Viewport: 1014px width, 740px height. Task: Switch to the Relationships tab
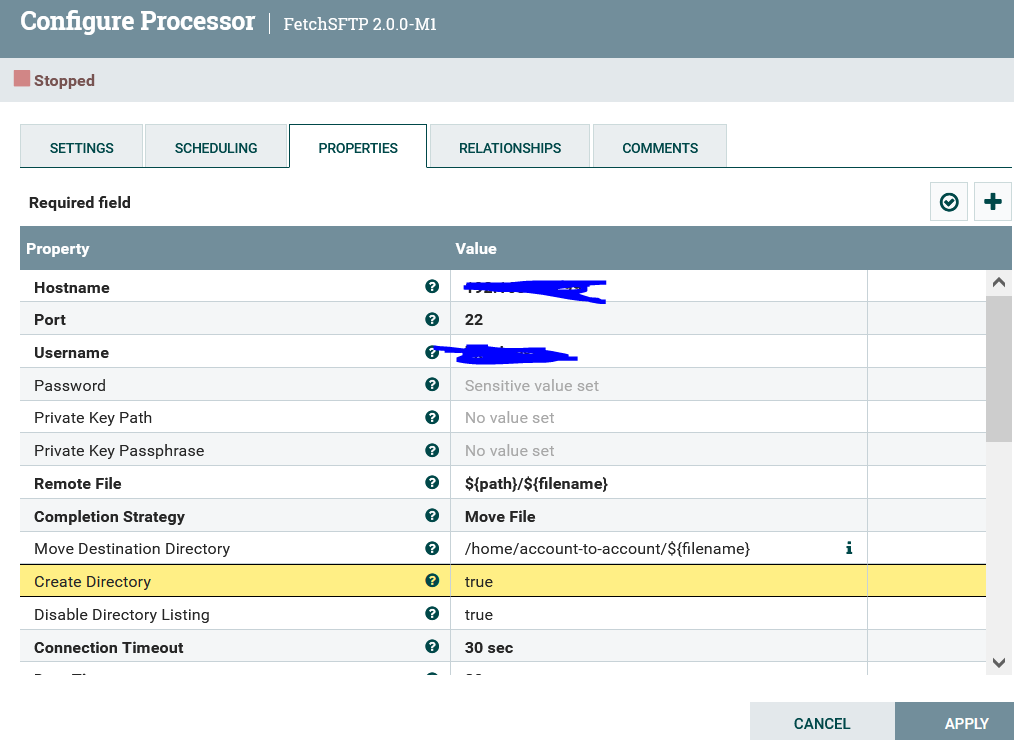click(x=509, y=147)
